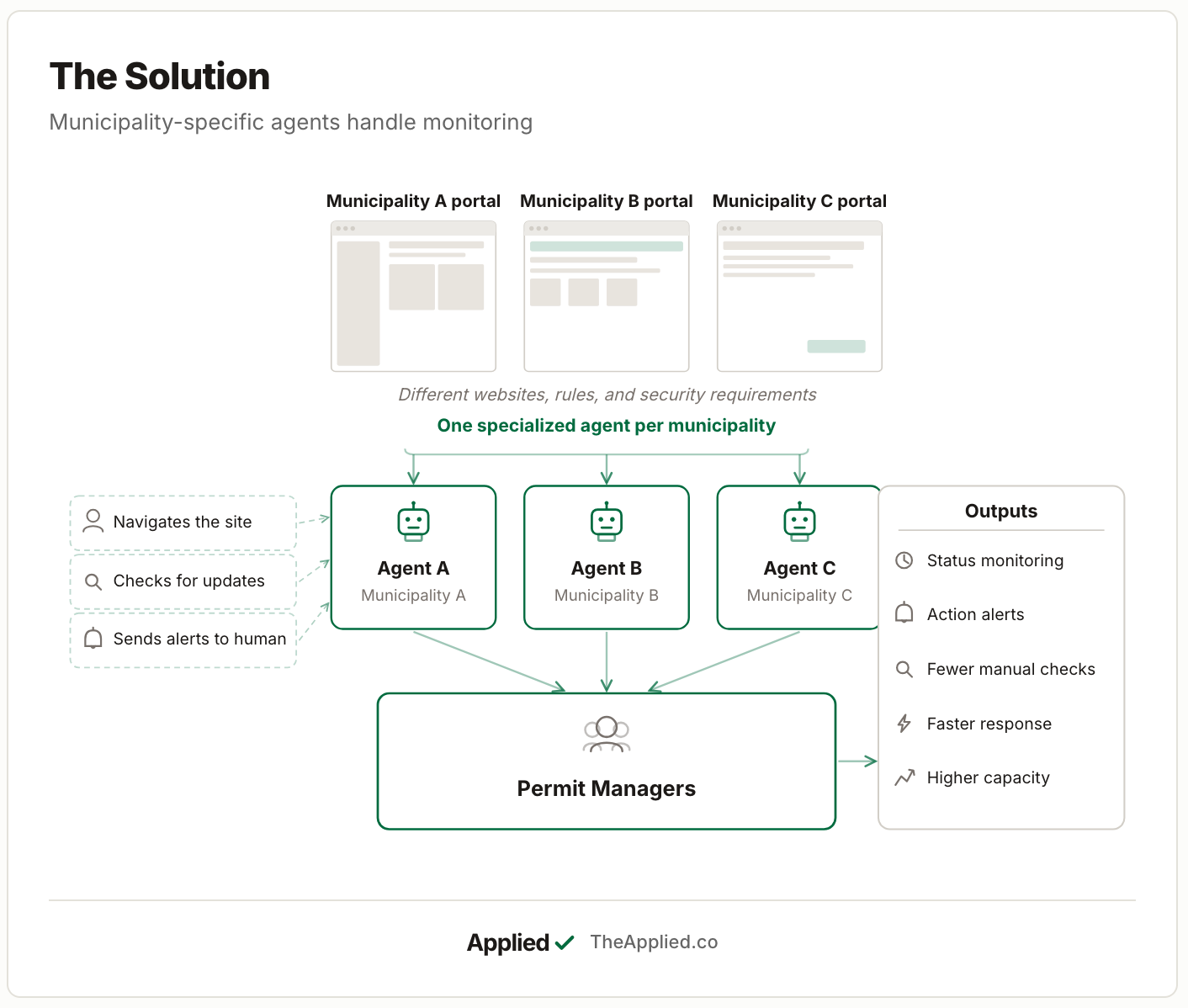The height and width of the screenshot is (1008, 1188).
Task: Click the trend arrow icon next to Higher capacity
Action: [904, 777]
